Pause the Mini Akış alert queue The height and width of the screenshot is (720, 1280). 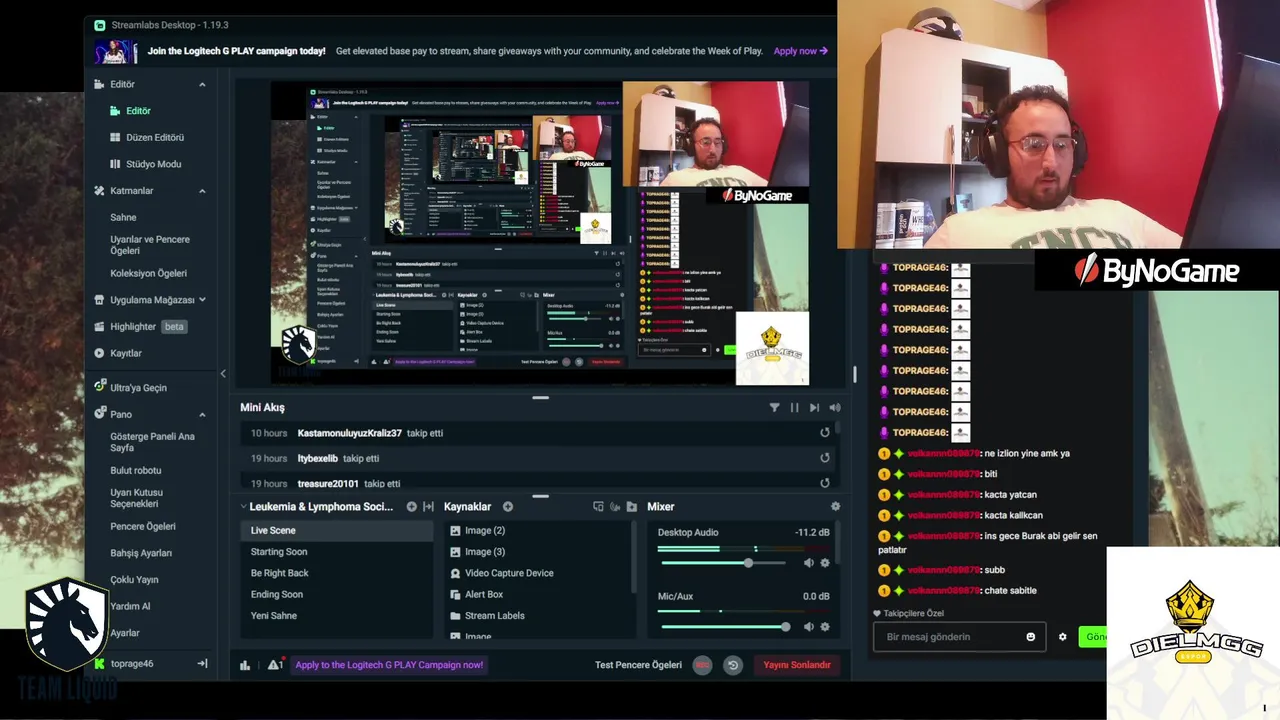[x=794, y=408]
